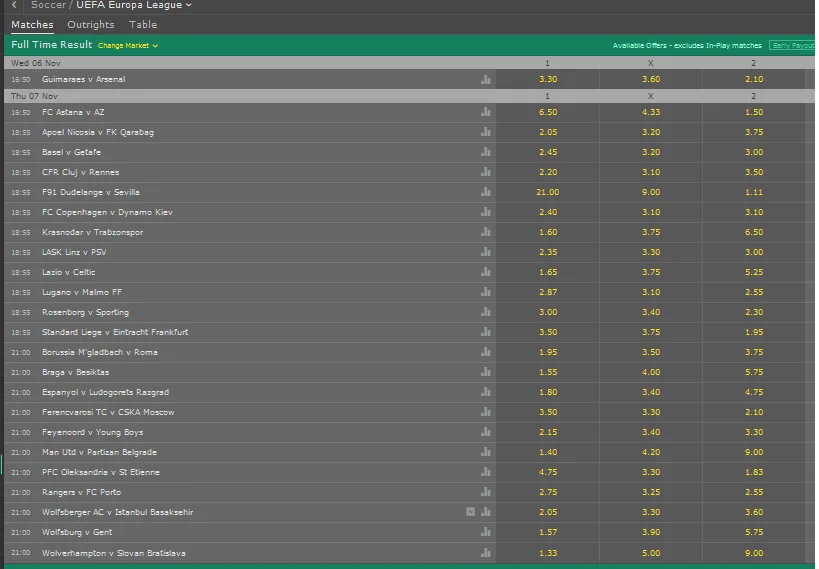The image size is (819, 569).
Task: Select draw 3.90 for Wolfsburg v Gent
Action: pos(651,532)
